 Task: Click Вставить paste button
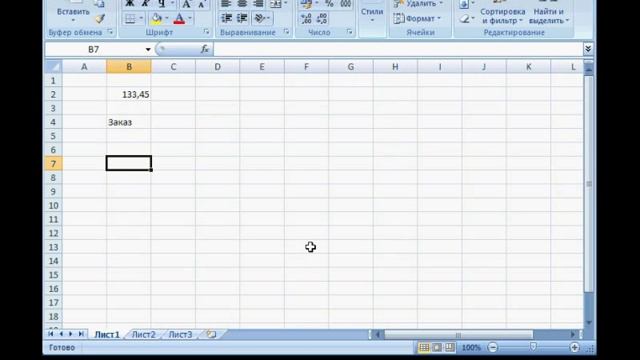coord(73,12)
